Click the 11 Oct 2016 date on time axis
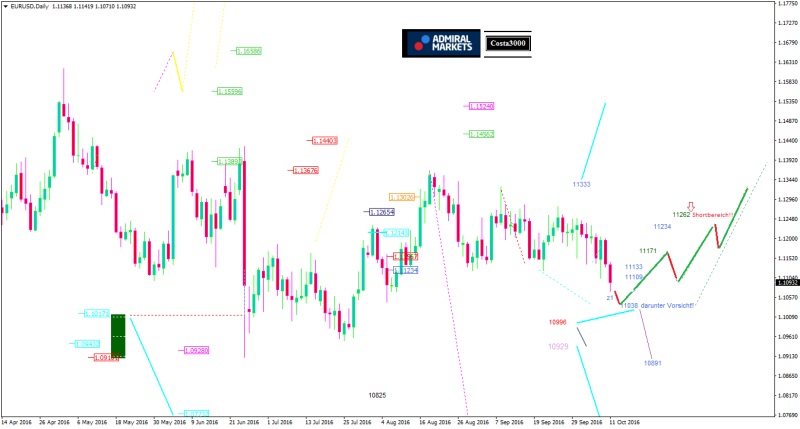Viewport: 800px width, 429px height. pyautogui.click(x=624, y=422)
